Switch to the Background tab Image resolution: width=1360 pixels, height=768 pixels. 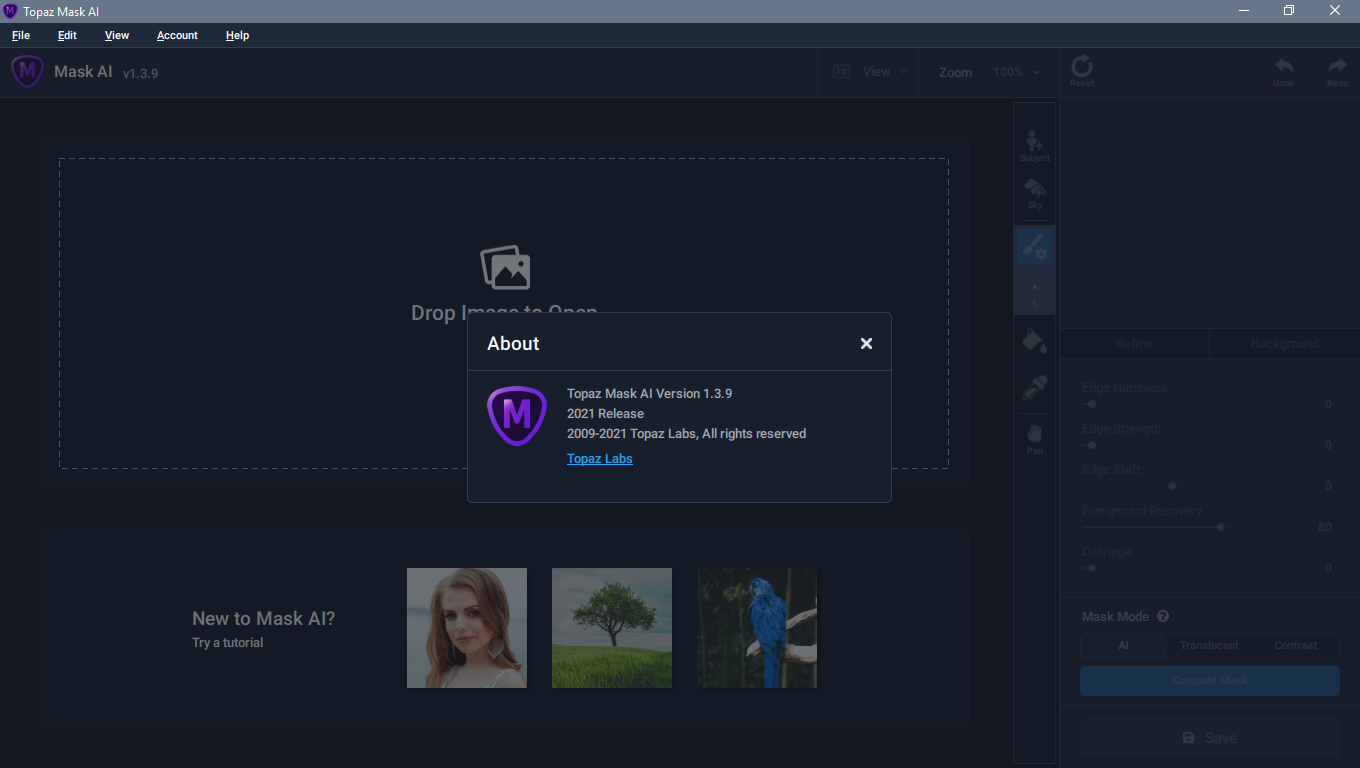coord(1285,343)
